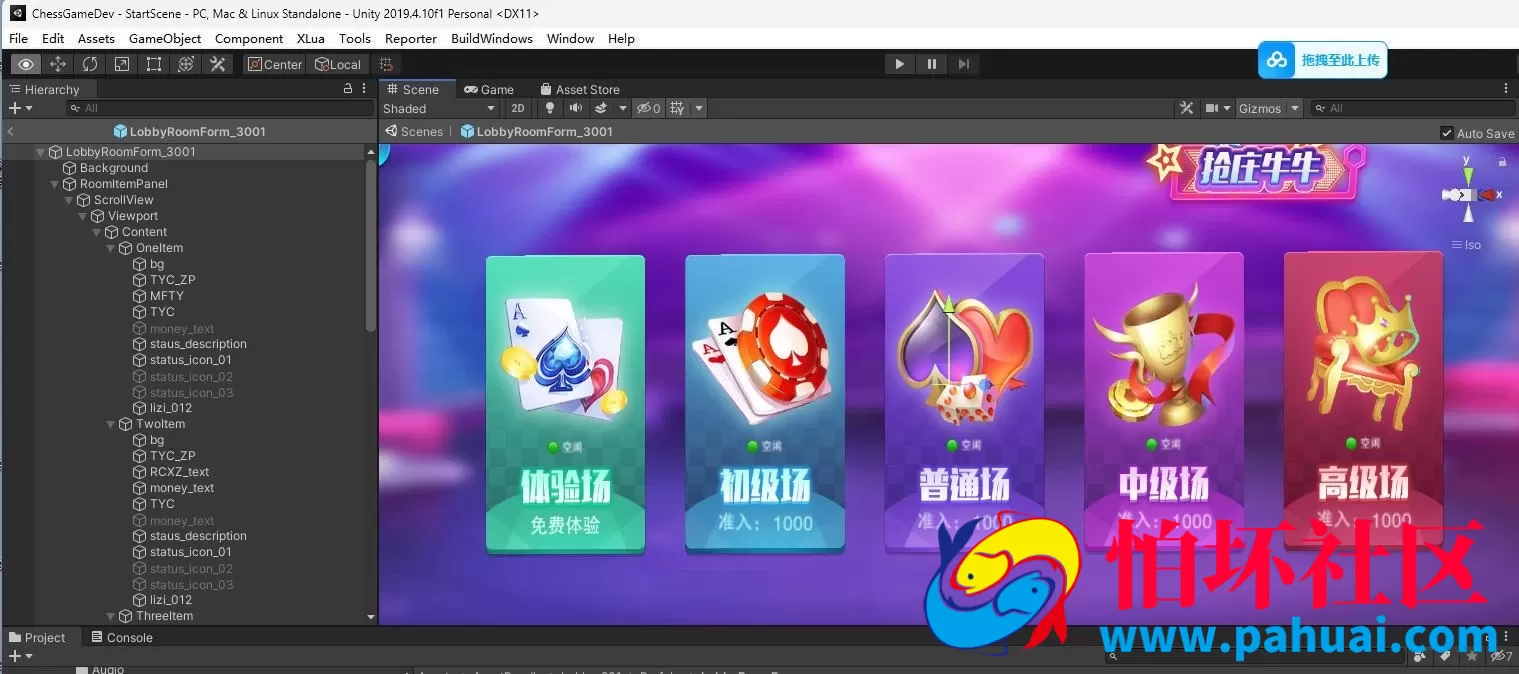Toggle scene audio speaker icon
Viewport: 1519px width, 674px height.
(x=576, y=108)
